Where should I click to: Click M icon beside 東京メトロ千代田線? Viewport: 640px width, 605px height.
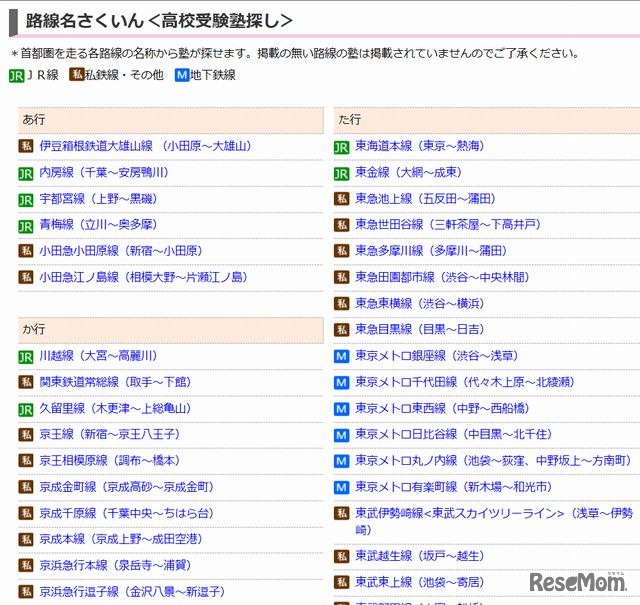coord(342,383)
